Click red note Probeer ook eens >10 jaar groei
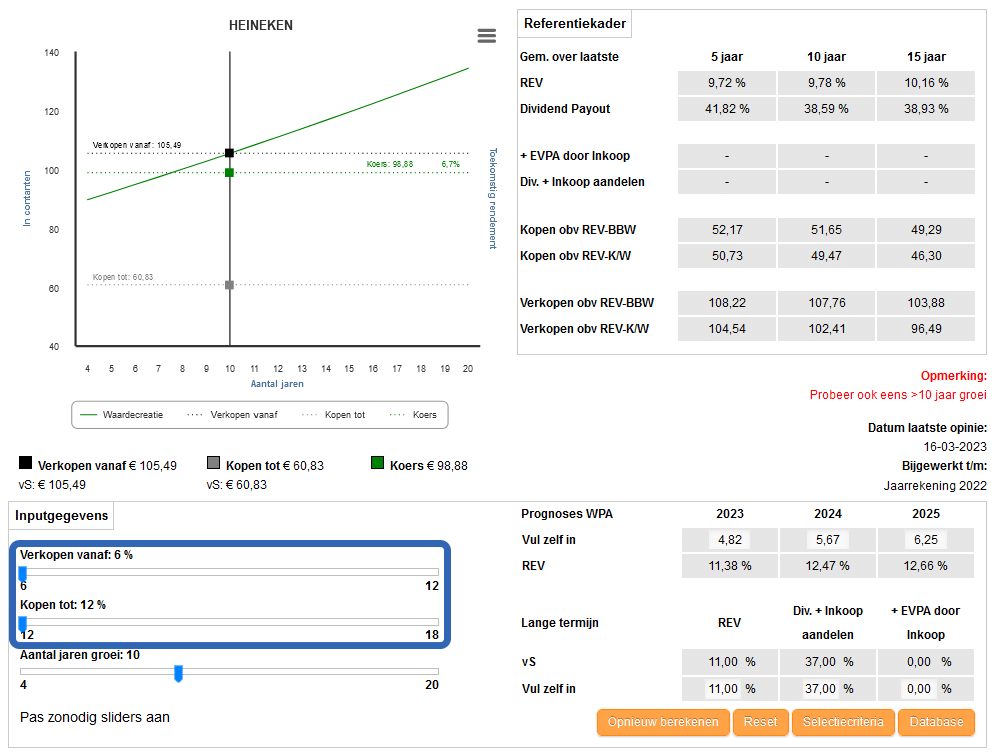The width and height of the screenshot is (995, 756). pyautogui.click(x=898, y=395)
